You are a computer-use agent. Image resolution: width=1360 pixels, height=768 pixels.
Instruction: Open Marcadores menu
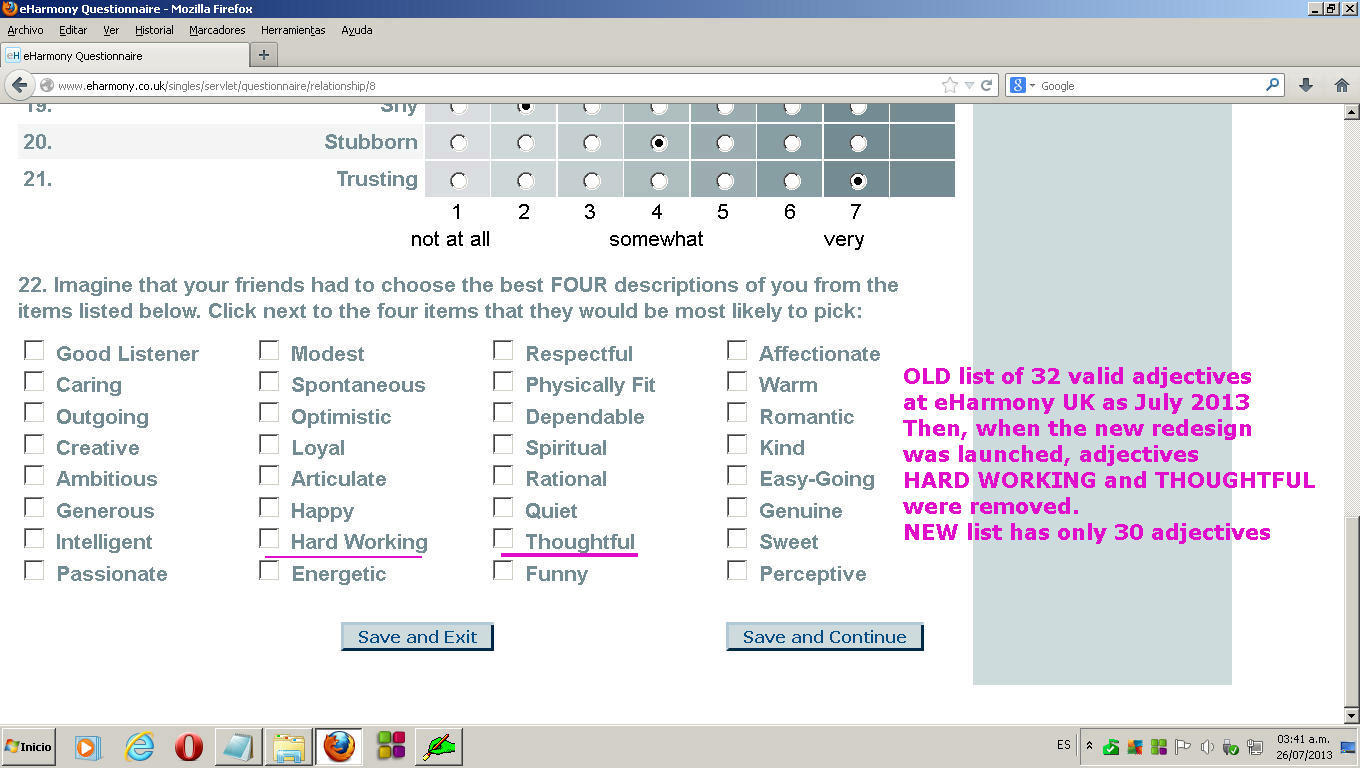[x=217, y=30]
